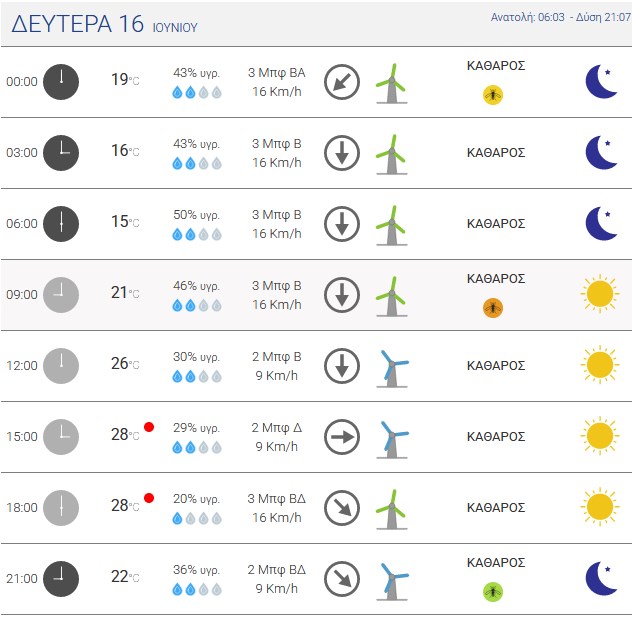Click the green wind turbine at 18:00
The height and width of the screenshot is (617, 632).
click(391, 509)
